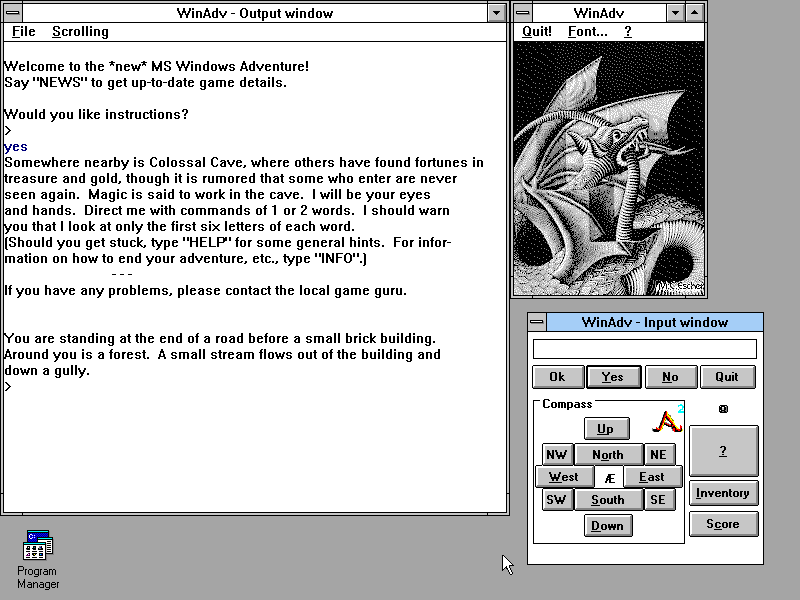
Task: Click the ? menu item beside Font
Action: [x=627, y=32]
